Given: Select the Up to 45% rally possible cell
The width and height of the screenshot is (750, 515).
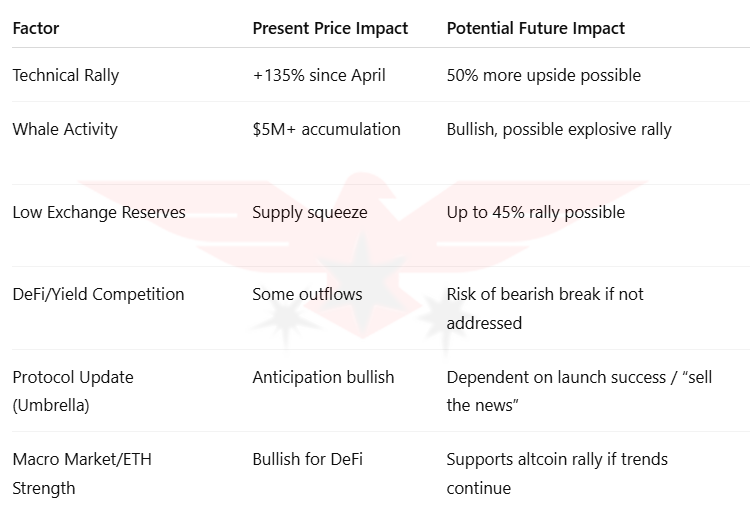Looking at the screenshot, I should pos(535,212).
